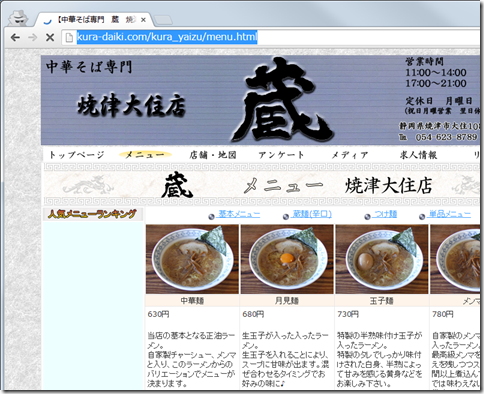
Task: Open the highlighted メニュー navigation item
Action: [145, 155]
